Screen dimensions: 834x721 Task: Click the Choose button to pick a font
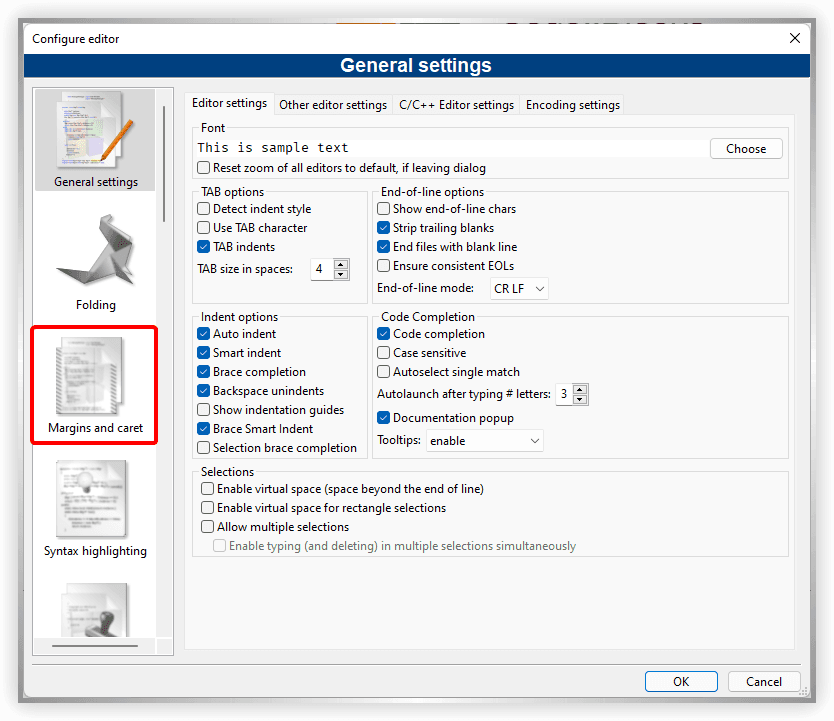pos(746,147)
